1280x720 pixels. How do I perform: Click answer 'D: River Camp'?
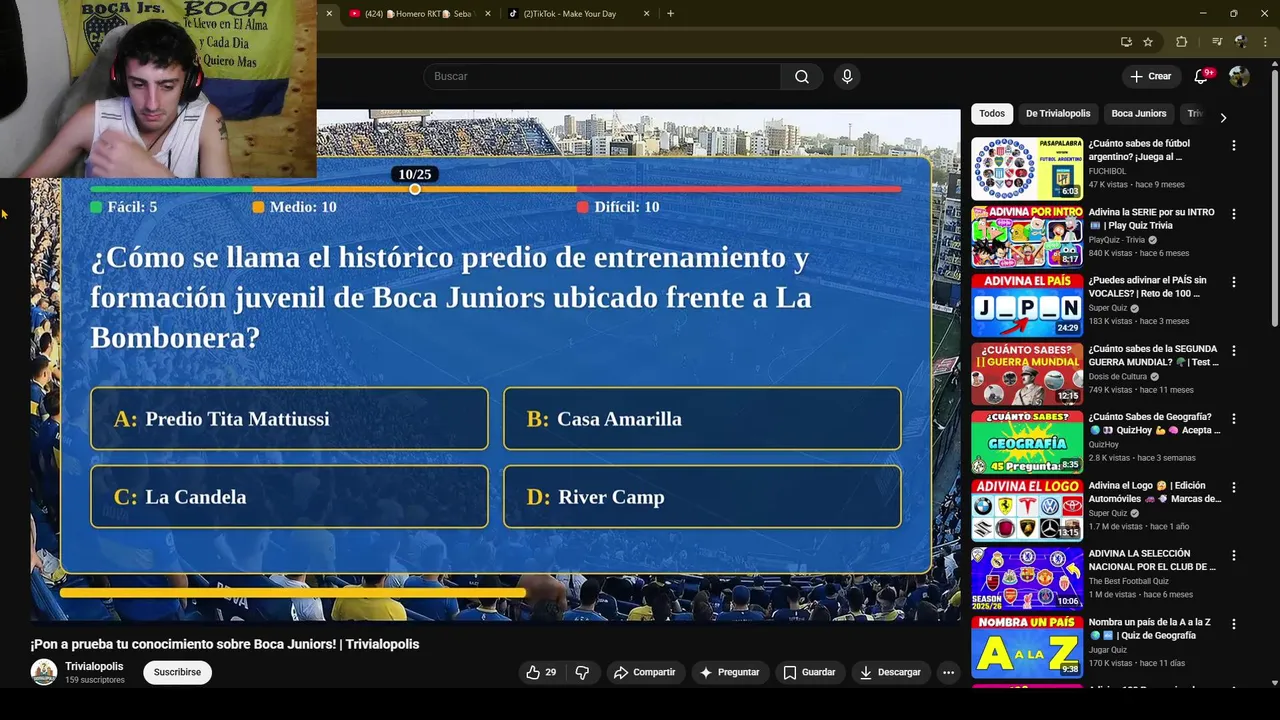click(x=702, y=497)
